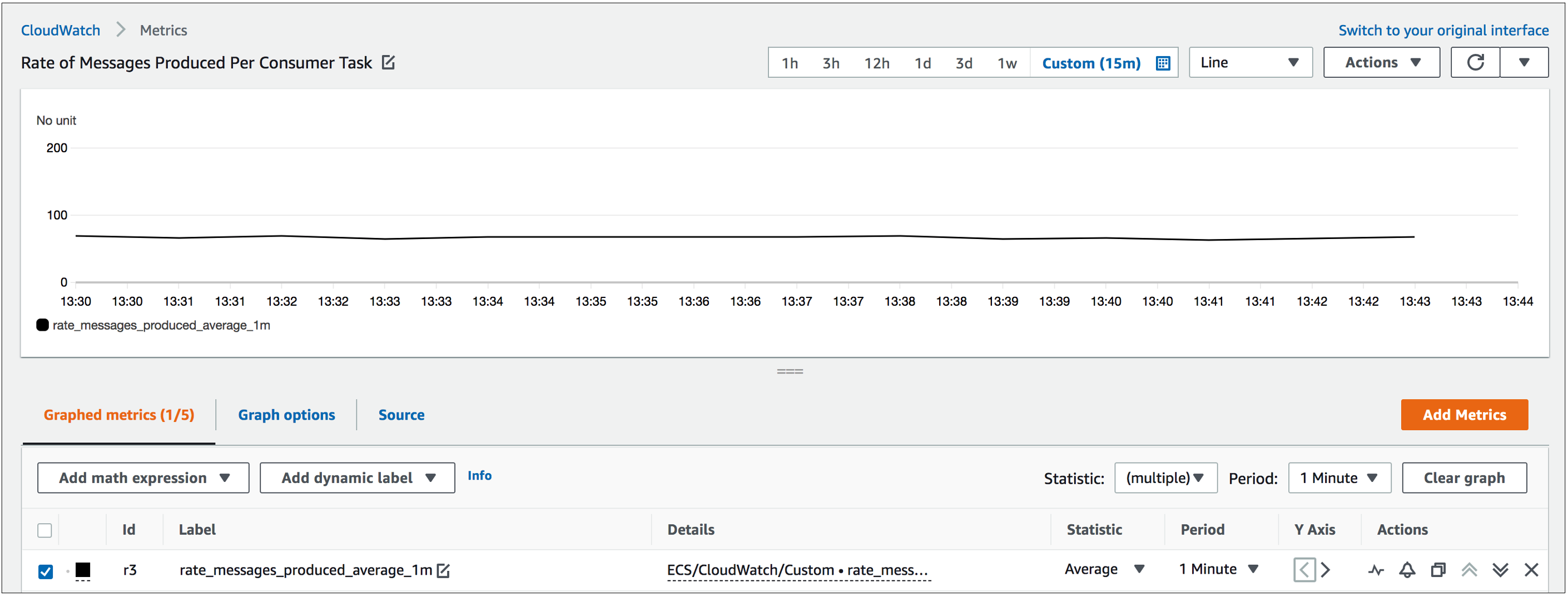Click Switch to your original interface

(1443, 31)
